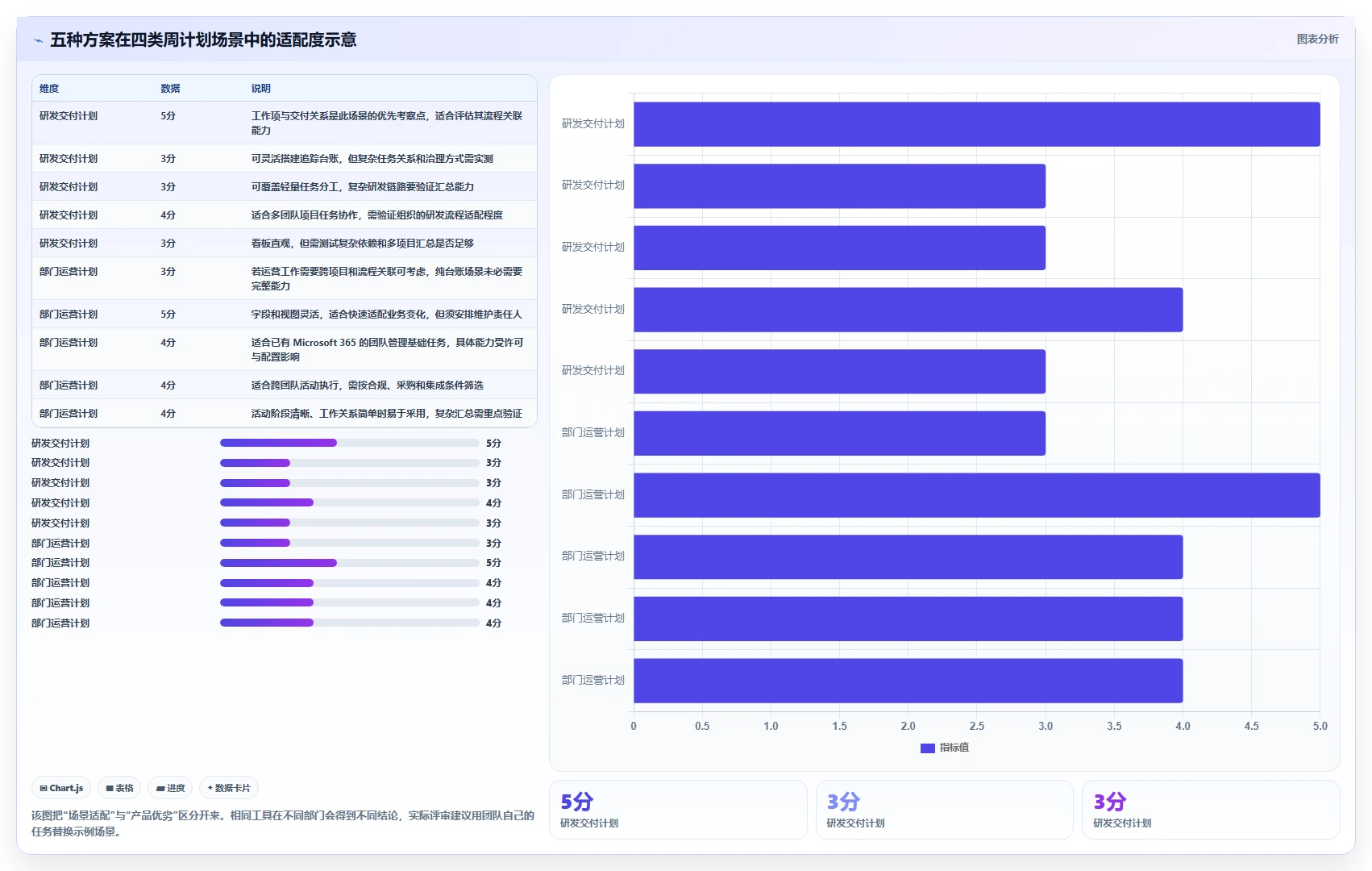Screen dimensions: 1372x871
Task: Click the row text 可覆盖轻量任务分工
Action: pos(362,187)
